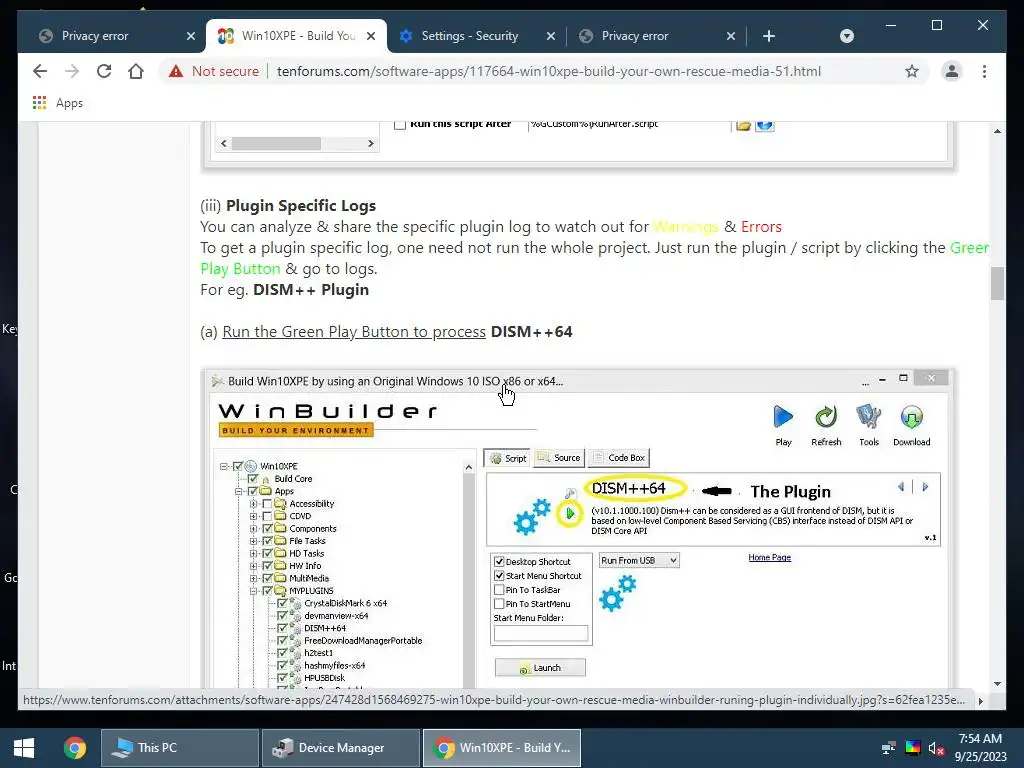
Task: Expand the MultiMedia tree node
Action: [x=253, y=578]
